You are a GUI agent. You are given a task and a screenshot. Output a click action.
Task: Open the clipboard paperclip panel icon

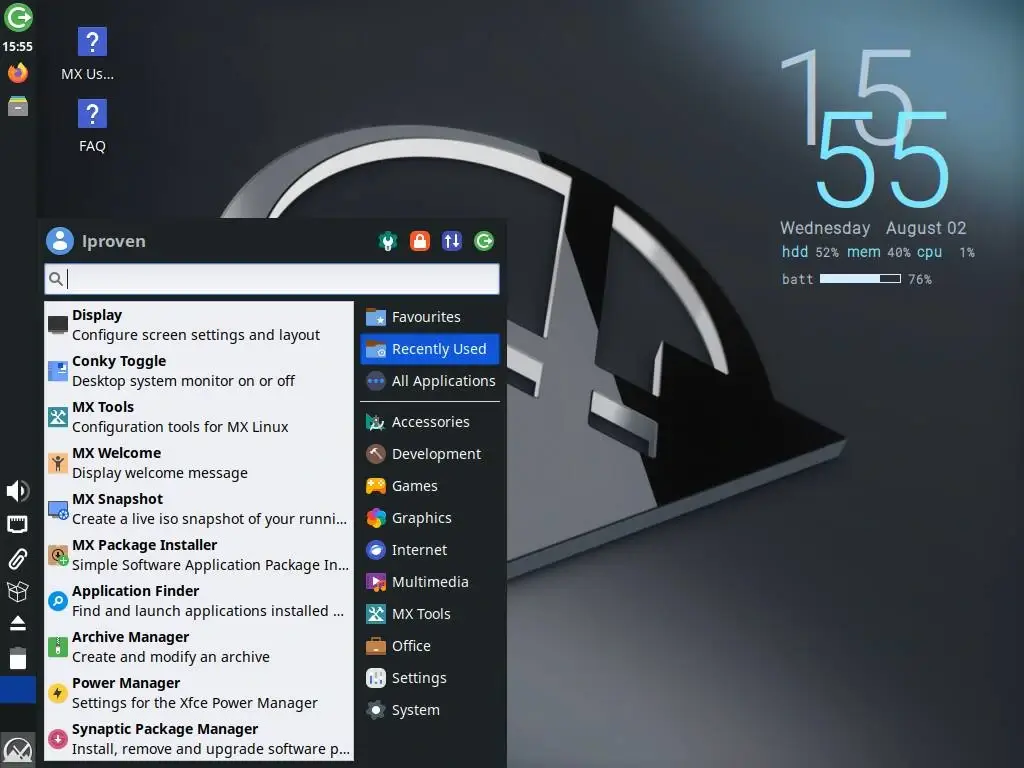point(18,558)
